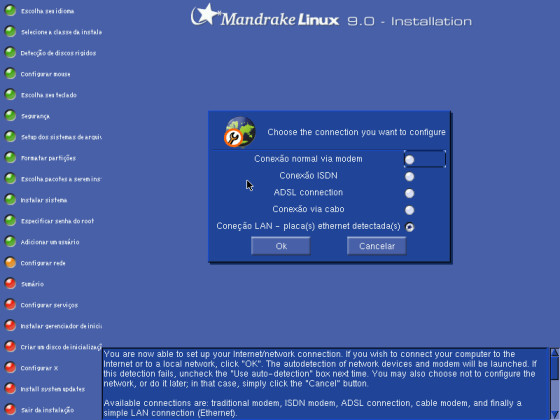Viewport: 560px width, 420px height.
Task: Click bullet next to Setup dos sistemas de arquivos
Action: (x=10, y=137)
